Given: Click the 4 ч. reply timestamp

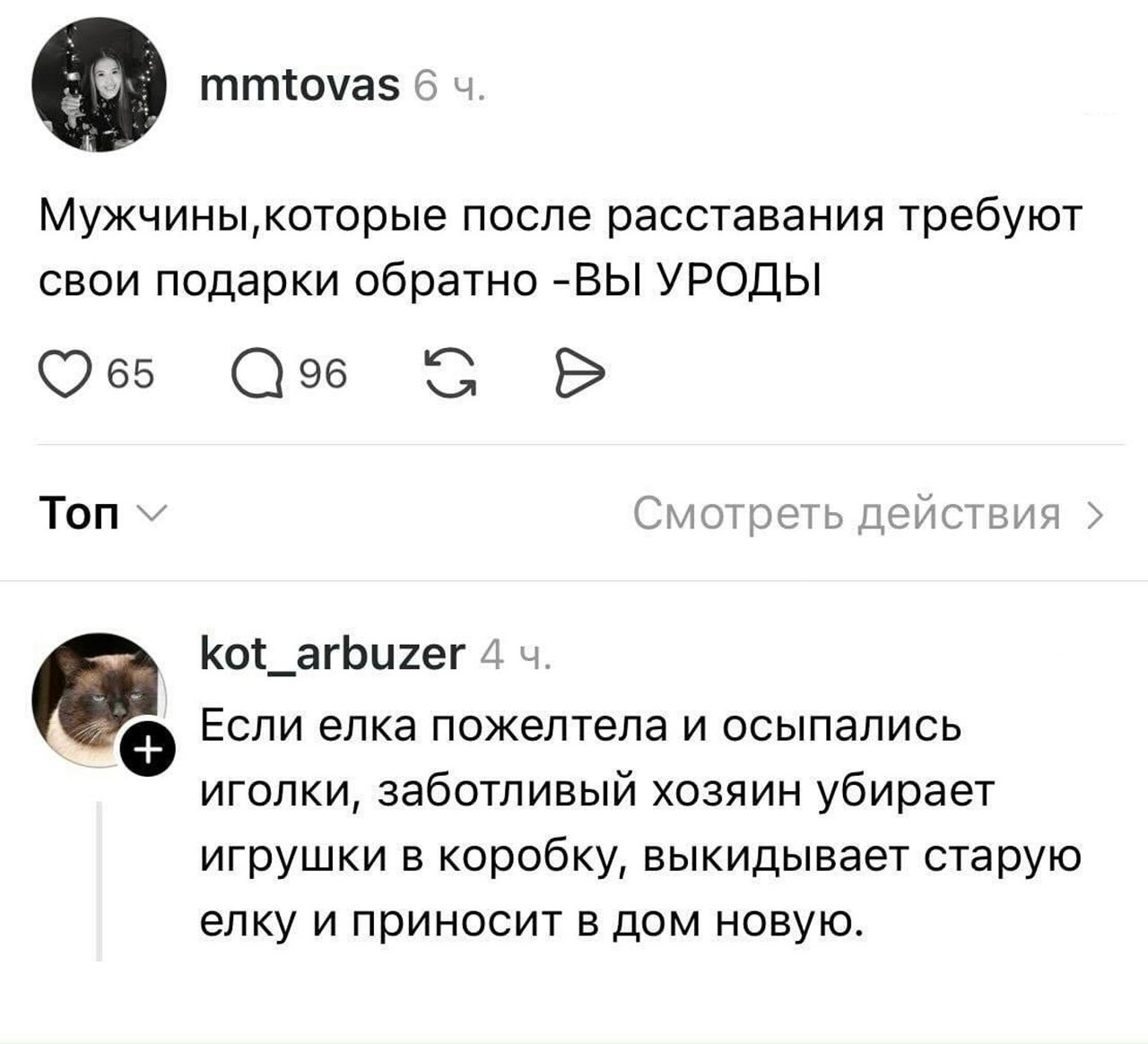Looking at the screenshot, I should coord(516,657).
